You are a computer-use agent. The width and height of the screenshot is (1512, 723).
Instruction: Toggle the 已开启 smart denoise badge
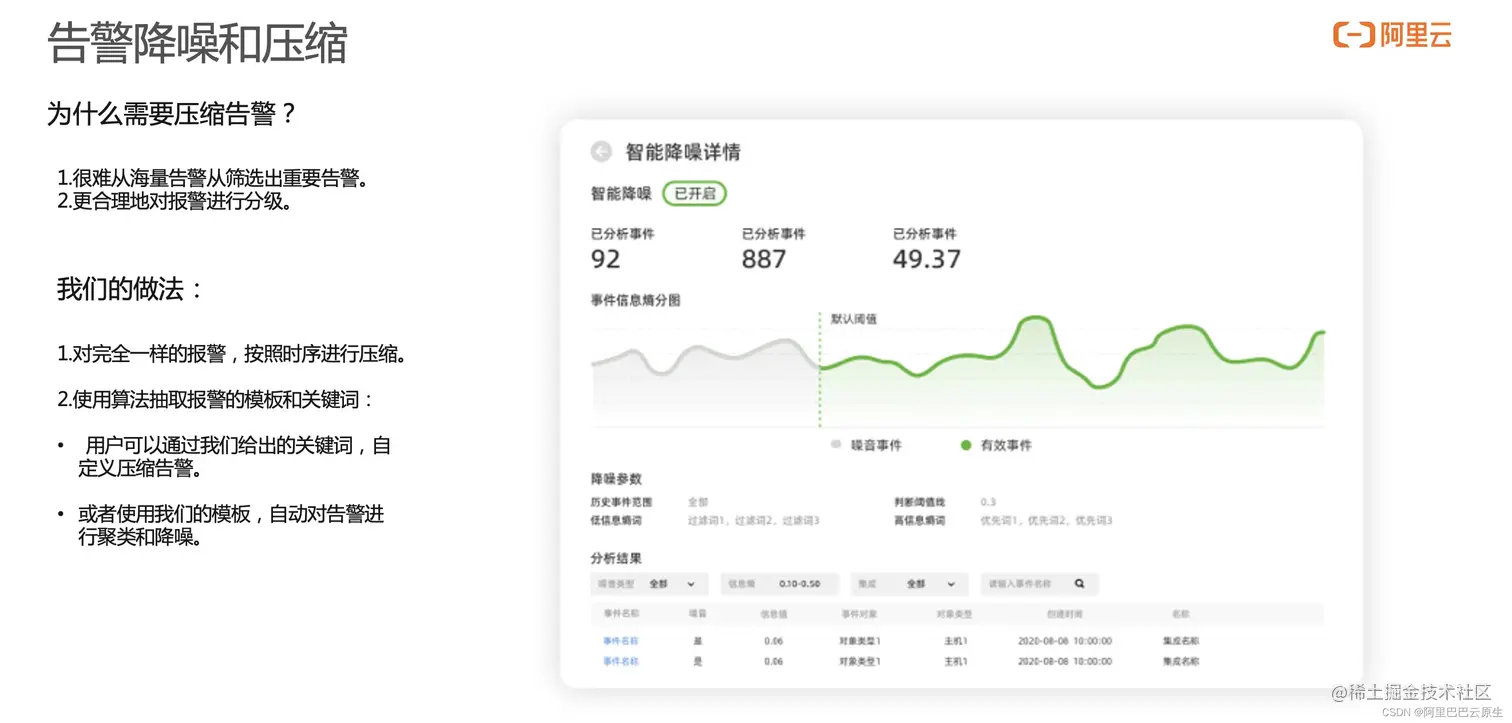pyautogui.click(x=694, y=193)
